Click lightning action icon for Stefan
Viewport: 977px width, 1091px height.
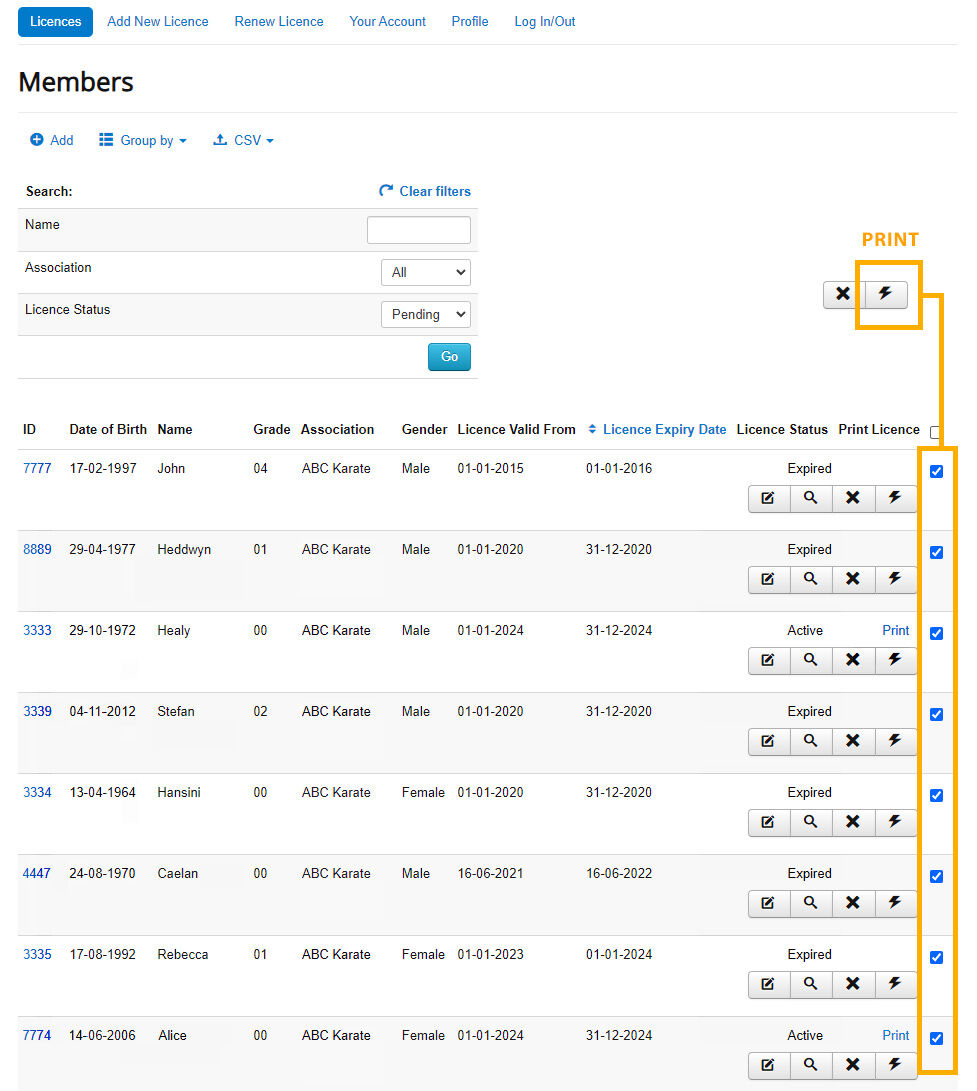click(x=895, y=741)
